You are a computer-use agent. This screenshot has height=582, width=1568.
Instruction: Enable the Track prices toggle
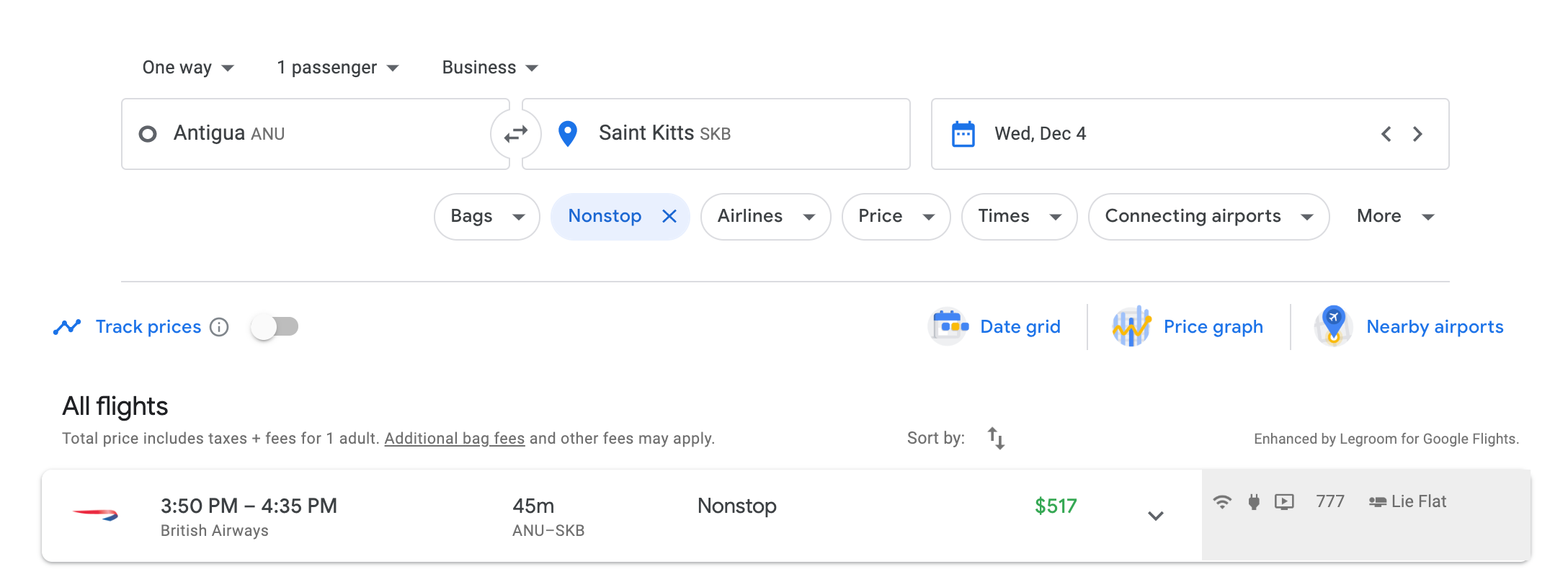click(x=275, y=327)
